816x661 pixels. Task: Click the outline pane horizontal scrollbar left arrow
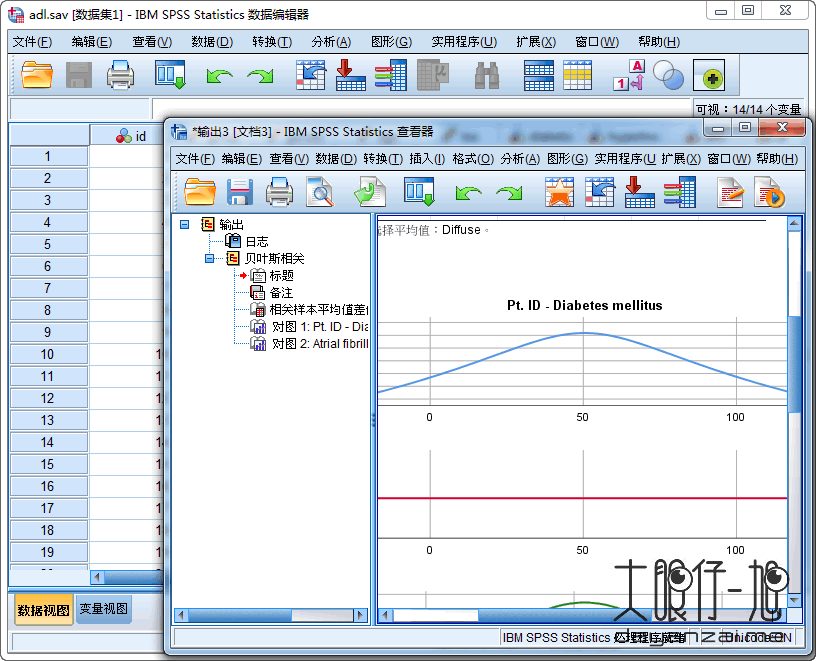point(181,615)
